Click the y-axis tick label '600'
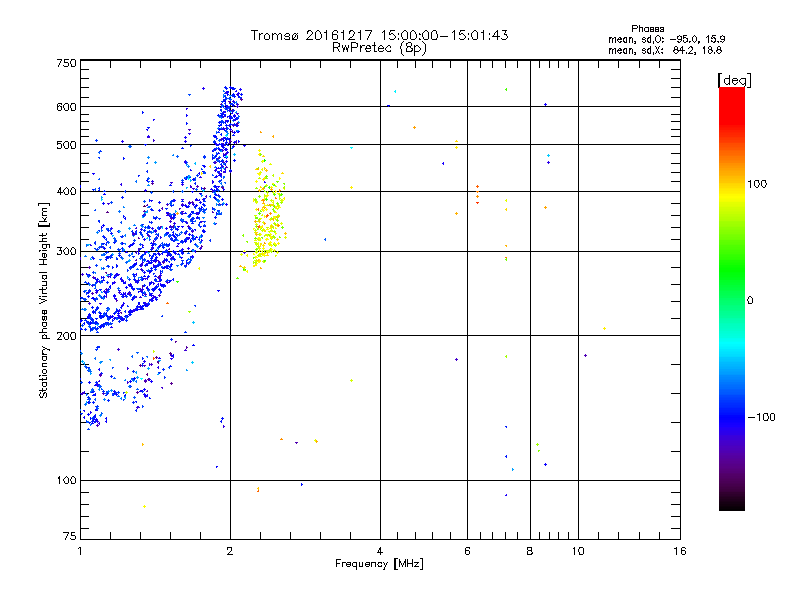 point(66,107)
